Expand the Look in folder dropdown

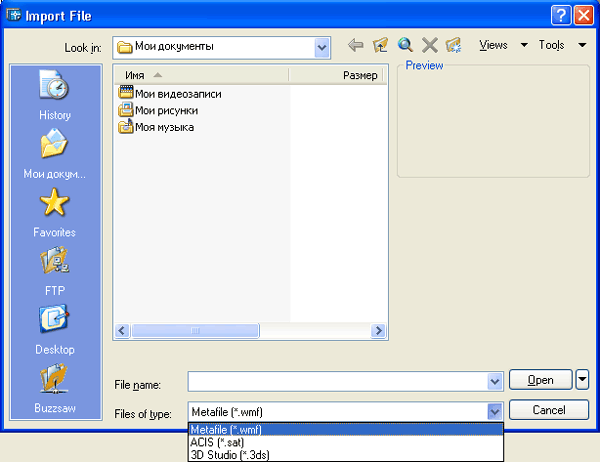[322, 46]
